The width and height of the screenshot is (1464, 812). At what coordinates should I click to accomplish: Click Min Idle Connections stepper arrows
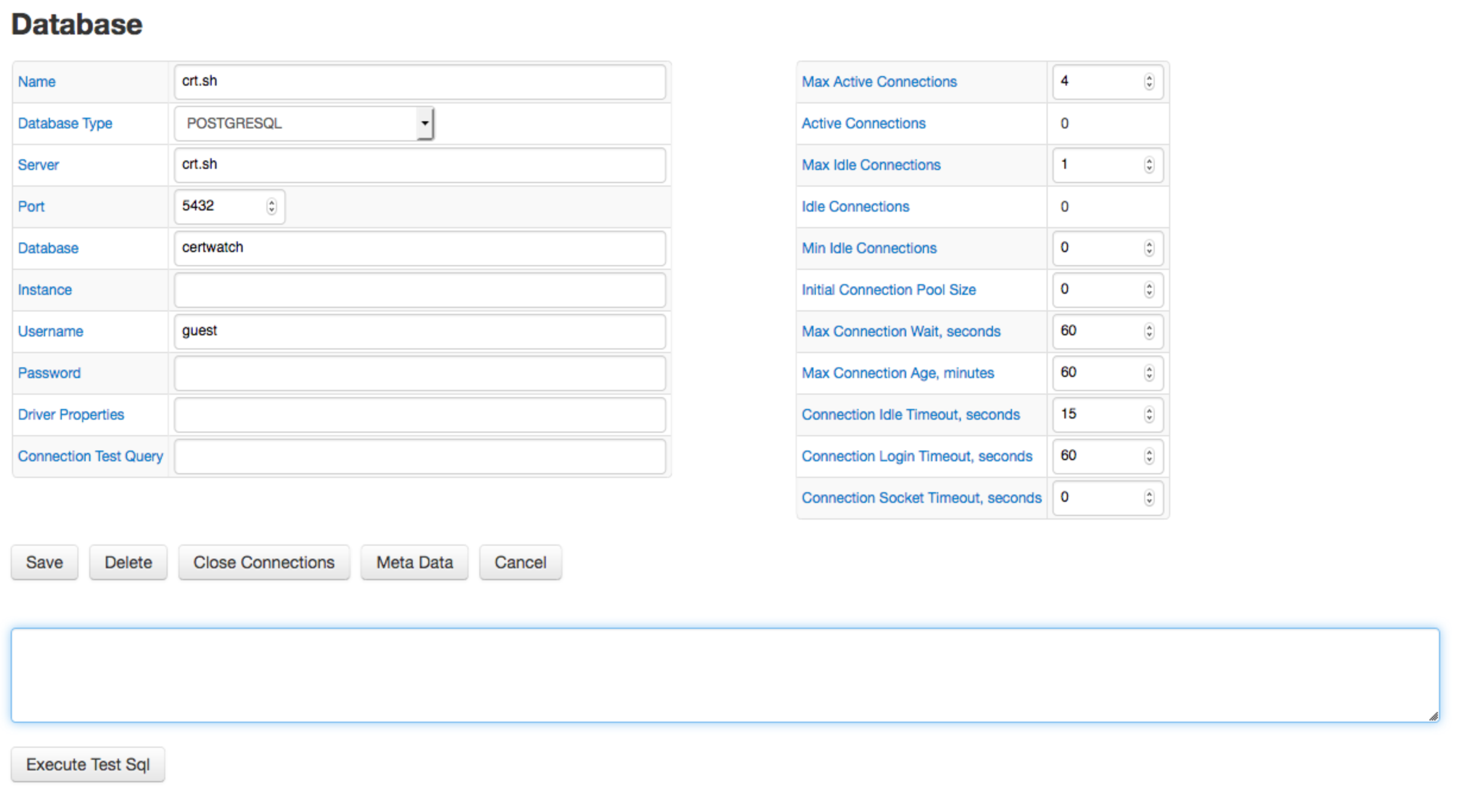(1149, 248)
